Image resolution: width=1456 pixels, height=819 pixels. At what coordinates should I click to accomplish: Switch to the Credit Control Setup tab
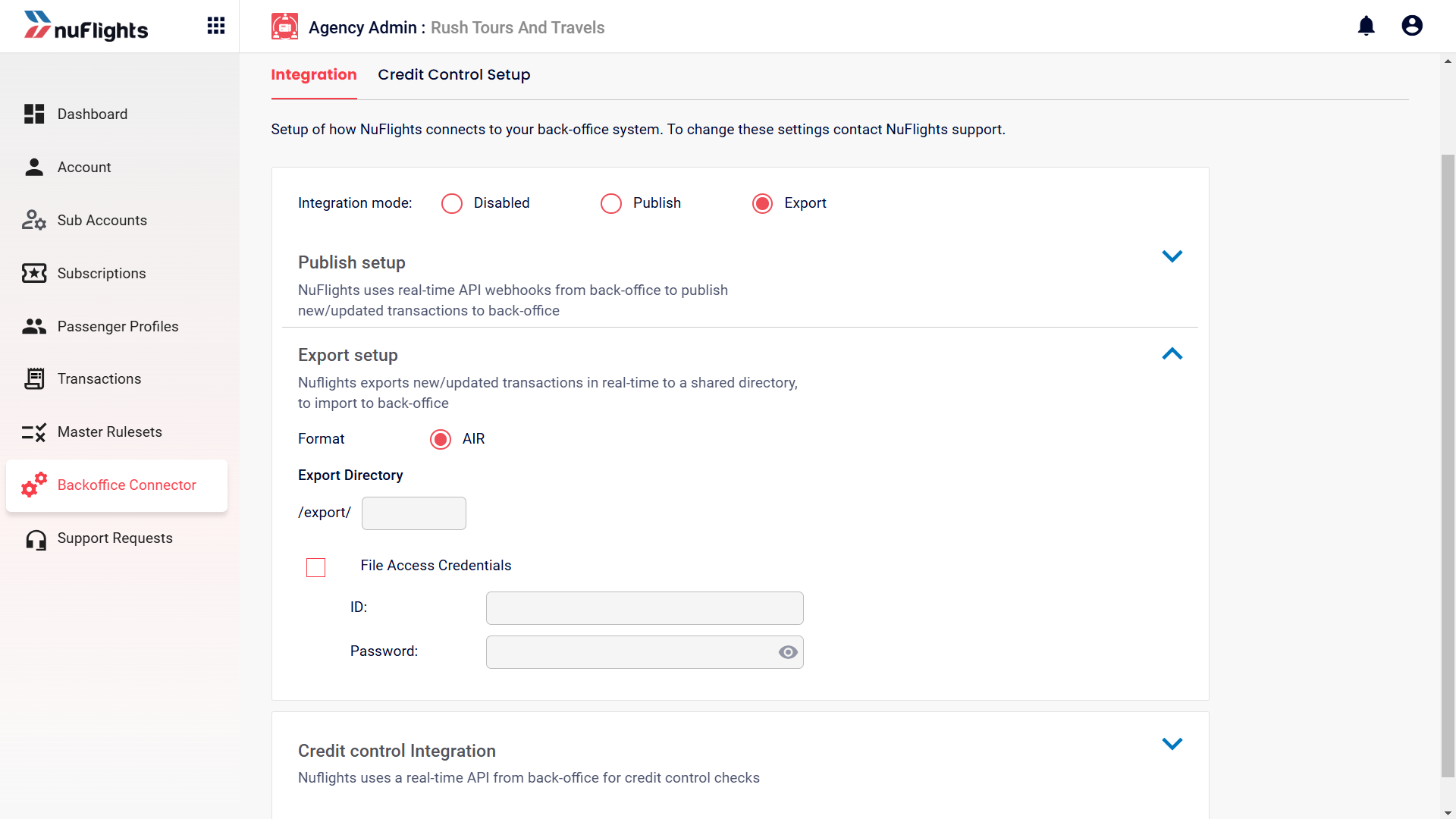pyautogui.click(x=453, y=74)
